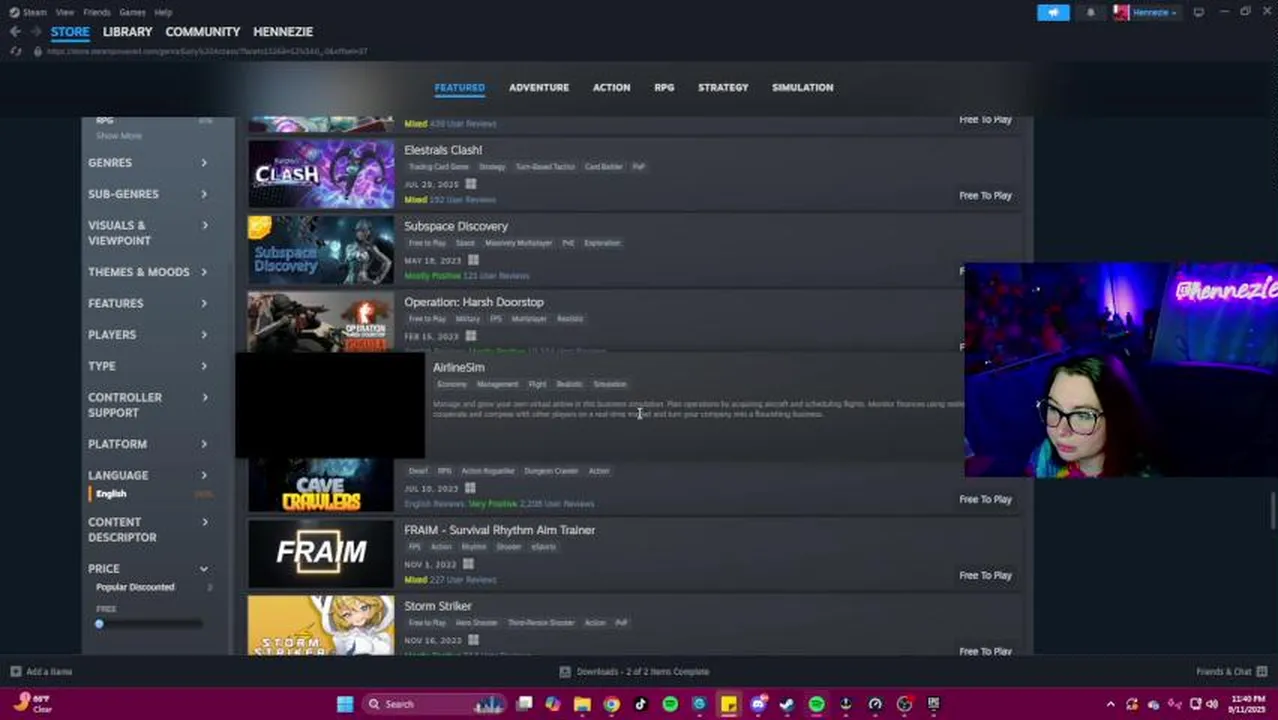Go to the COMMUNITY section
Viewport: 1278px width, 720px height.
(203, 32)
